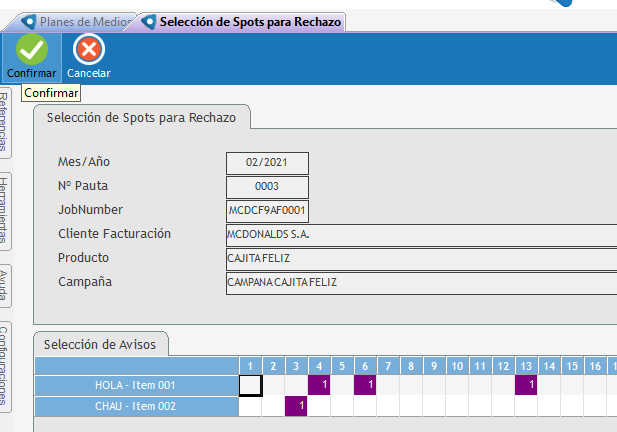Select the HOLA - Item 001 row header
This screenshot has width=617, height=432.
point(136,385)
